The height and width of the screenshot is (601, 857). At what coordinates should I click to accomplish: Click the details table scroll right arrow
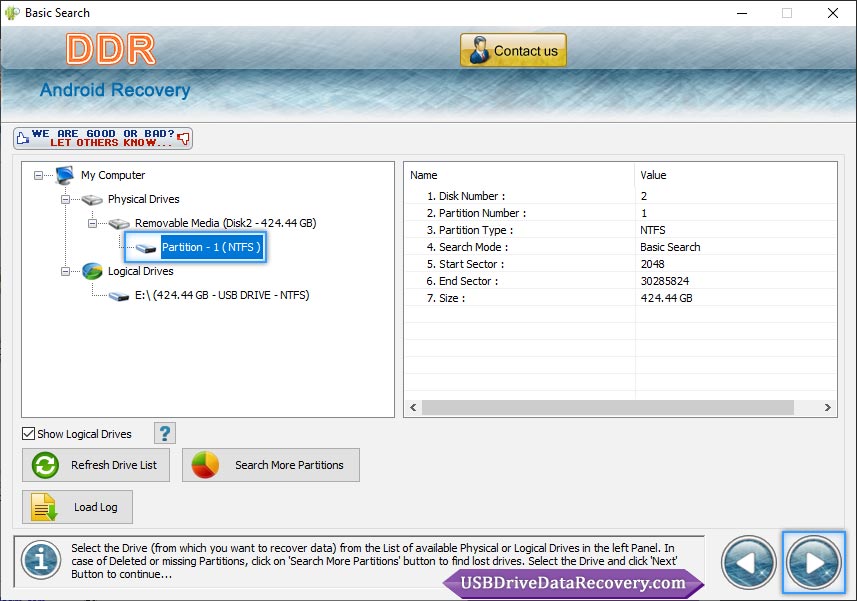[x=827, y=408]
